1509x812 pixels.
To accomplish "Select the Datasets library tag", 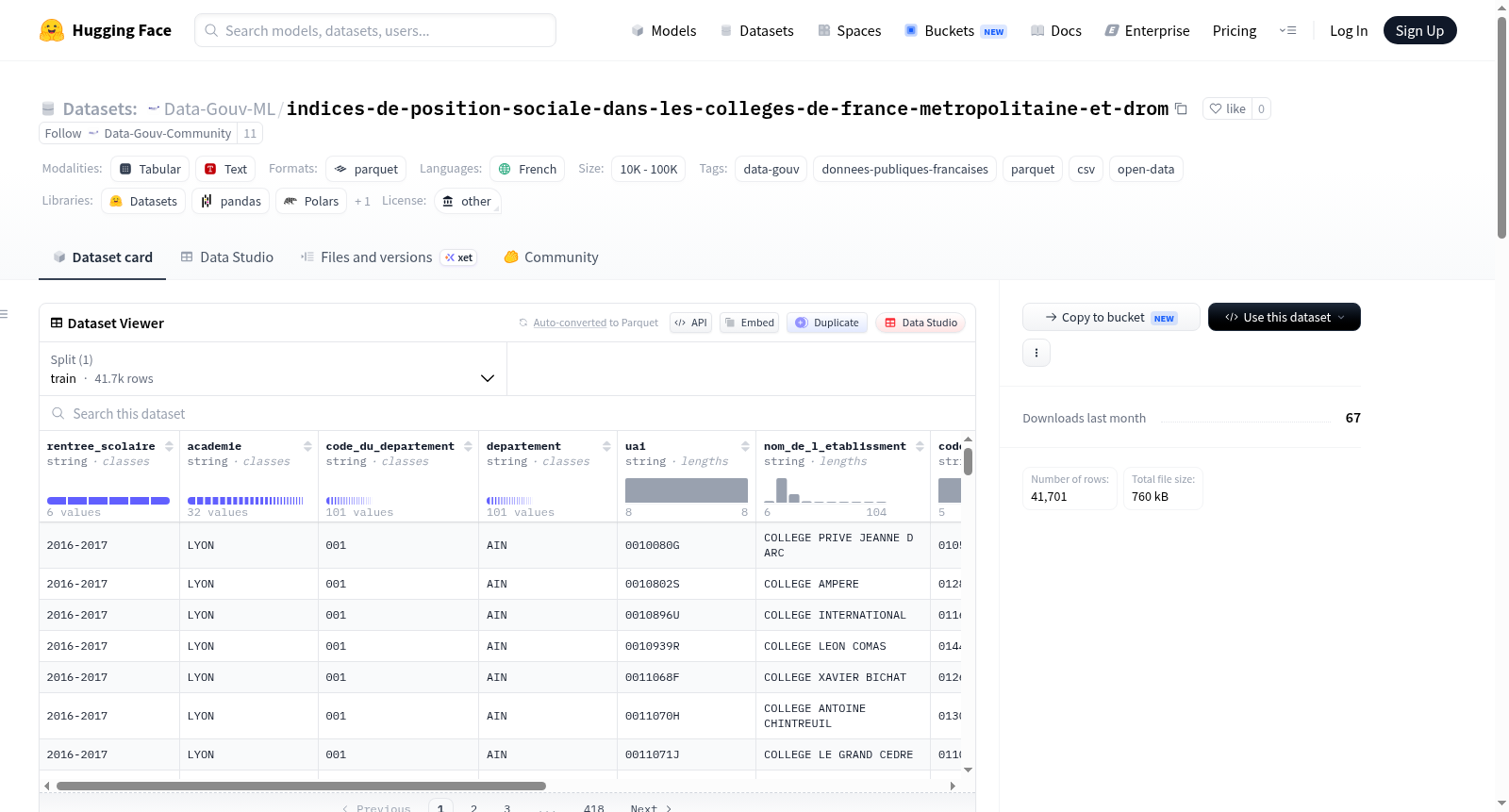I will 143,201.
